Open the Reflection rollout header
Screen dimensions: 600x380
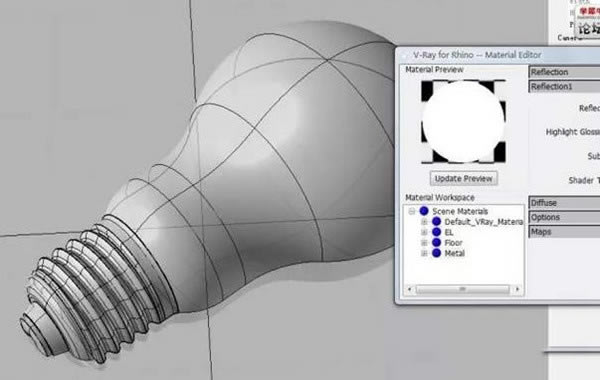(x=564, y=72)
